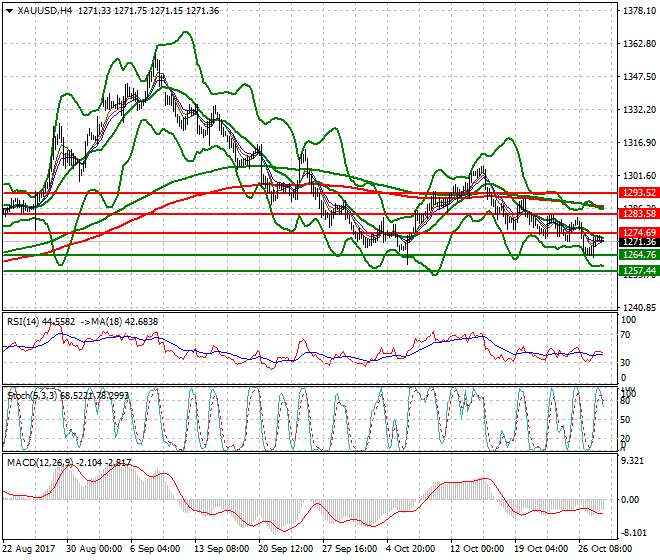660x560 pixels.
Task: Click the 1332.20 price scale value
Action: [x=639, y=109]
